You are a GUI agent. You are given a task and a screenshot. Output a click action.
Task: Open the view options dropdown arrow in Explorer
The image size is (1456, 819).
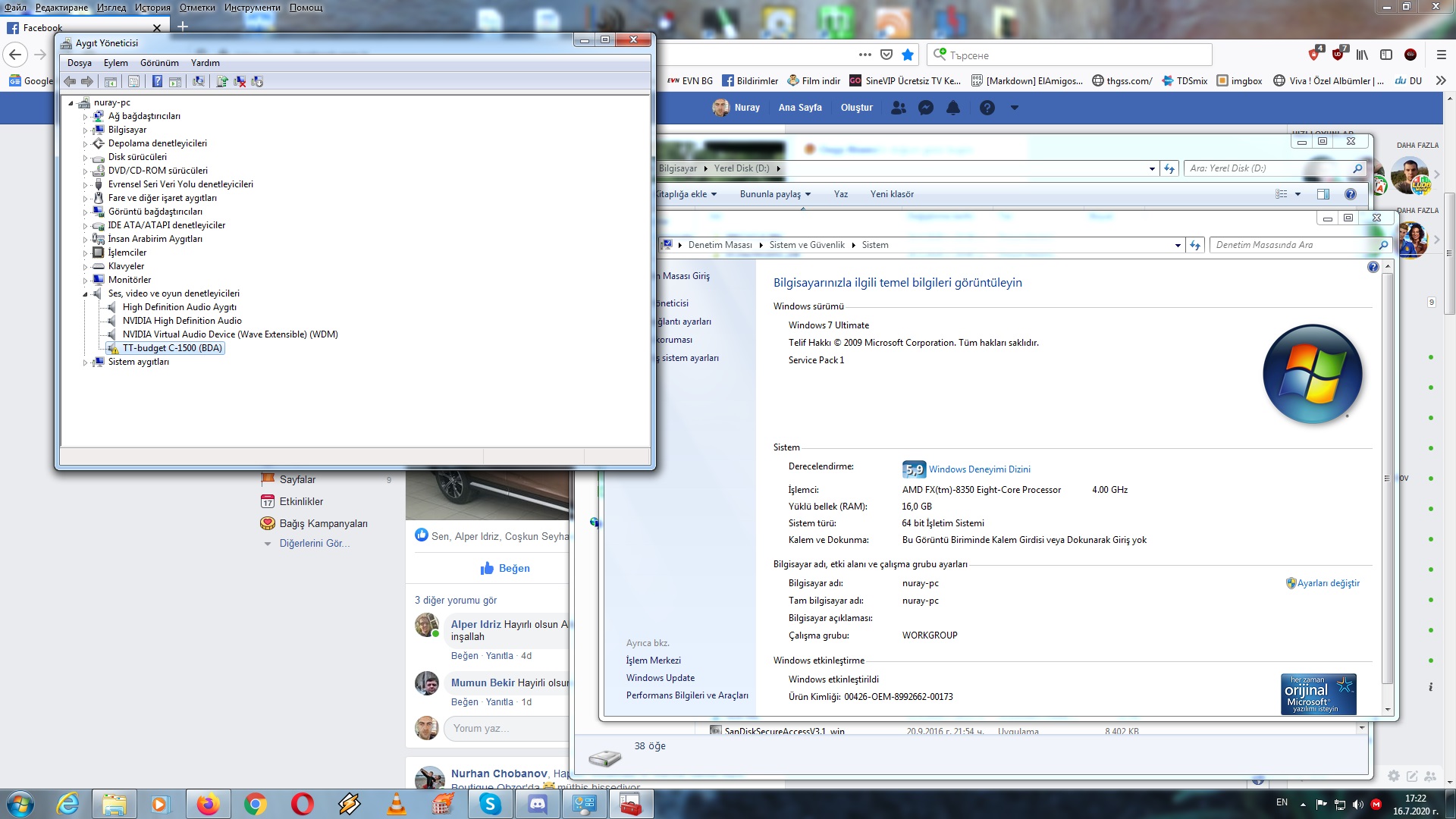1298,194
